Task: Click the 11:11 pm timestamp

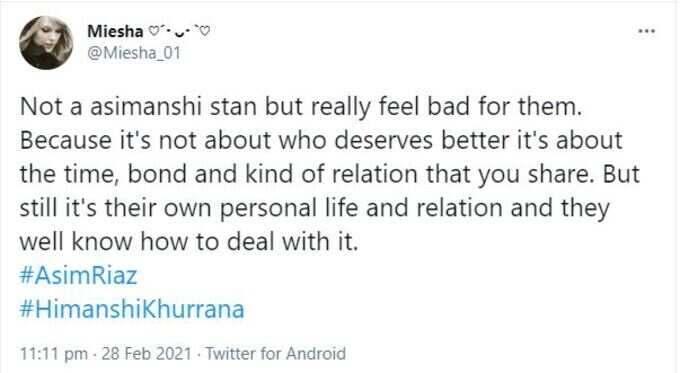Action: pyautogui.click(x=54, y=353)
